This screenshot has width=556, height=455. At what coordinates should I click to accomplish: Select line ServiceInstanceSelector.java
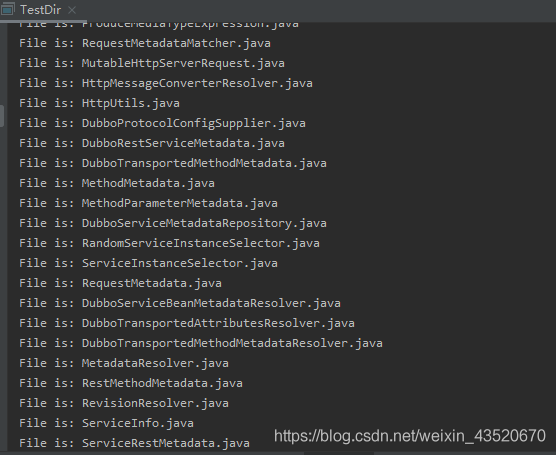148,263
